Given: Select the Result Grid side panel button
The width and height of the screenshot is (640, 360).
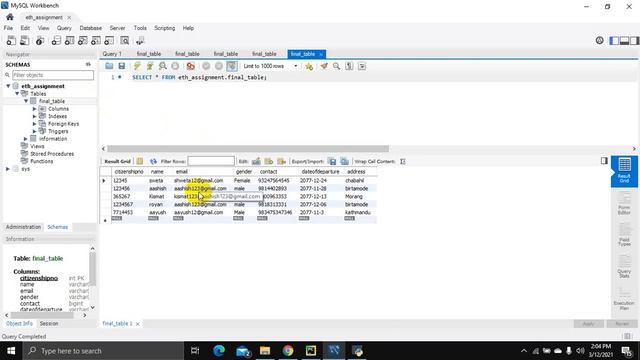Looking at the screenshot, I should tap(624, 171).
